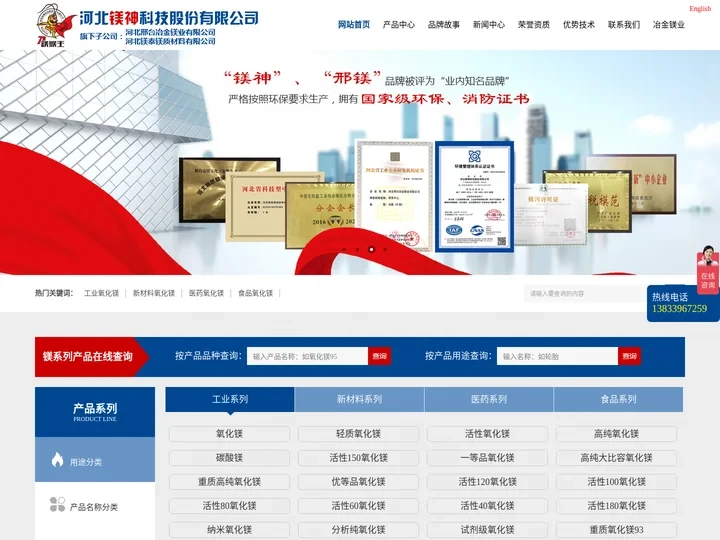Viewport: 720px width, 540px height.
Task: Open the 分析纯氧化镁 product button
Action: [x=358, y=529]
